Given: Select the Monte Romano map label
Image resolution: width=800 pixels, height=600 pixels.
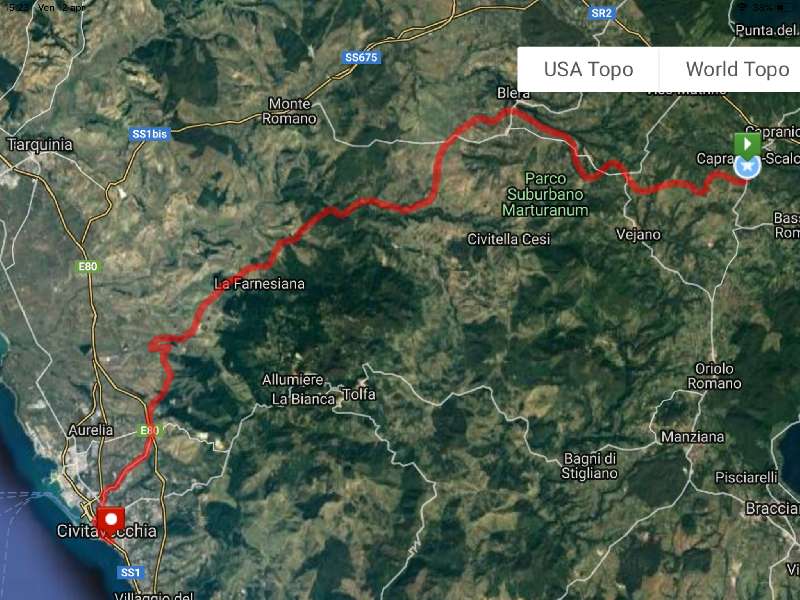Looking at the screenshot, I should pos(289,111).
